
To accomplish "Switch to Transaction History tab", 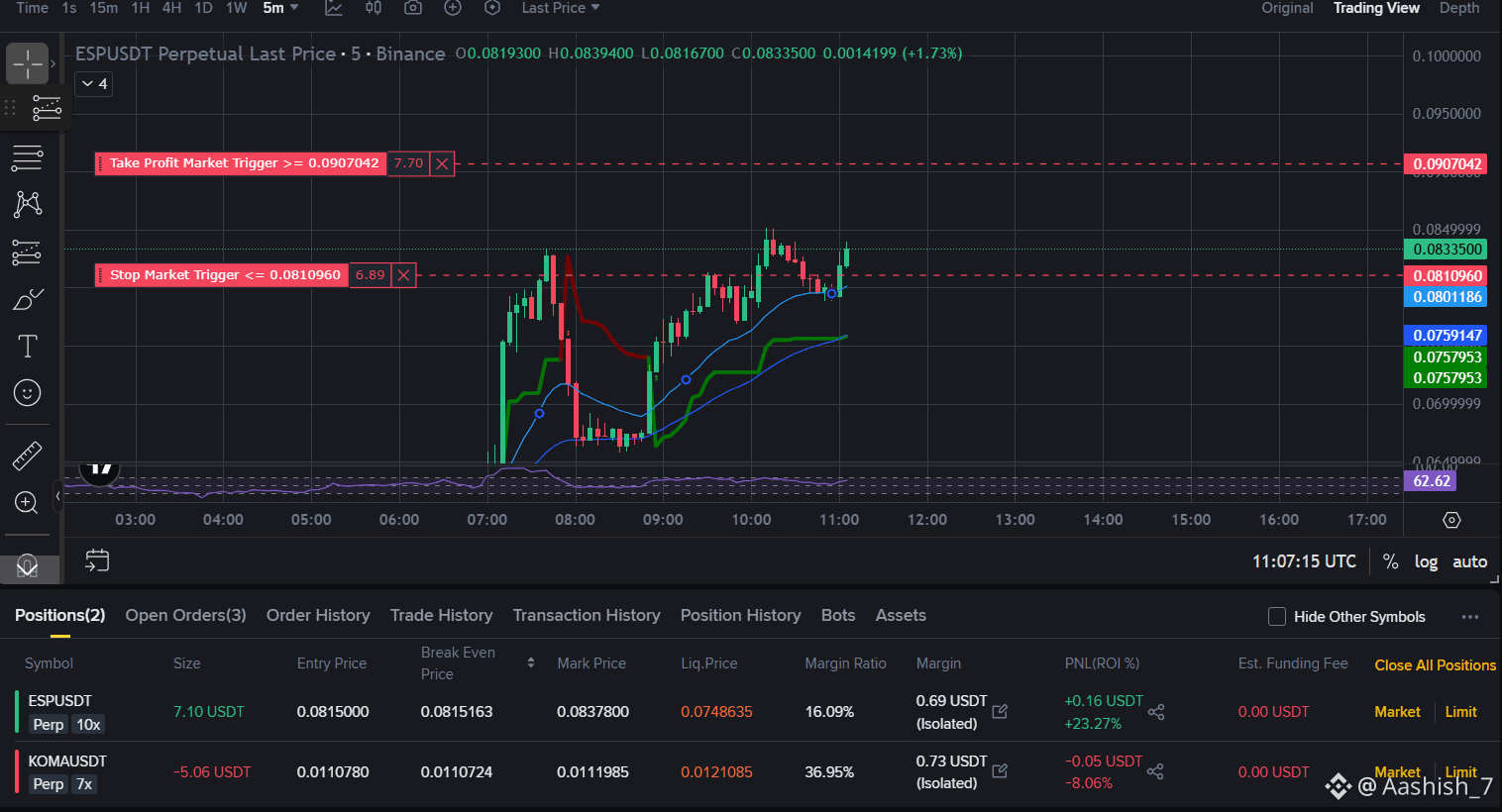I will 587,615.
